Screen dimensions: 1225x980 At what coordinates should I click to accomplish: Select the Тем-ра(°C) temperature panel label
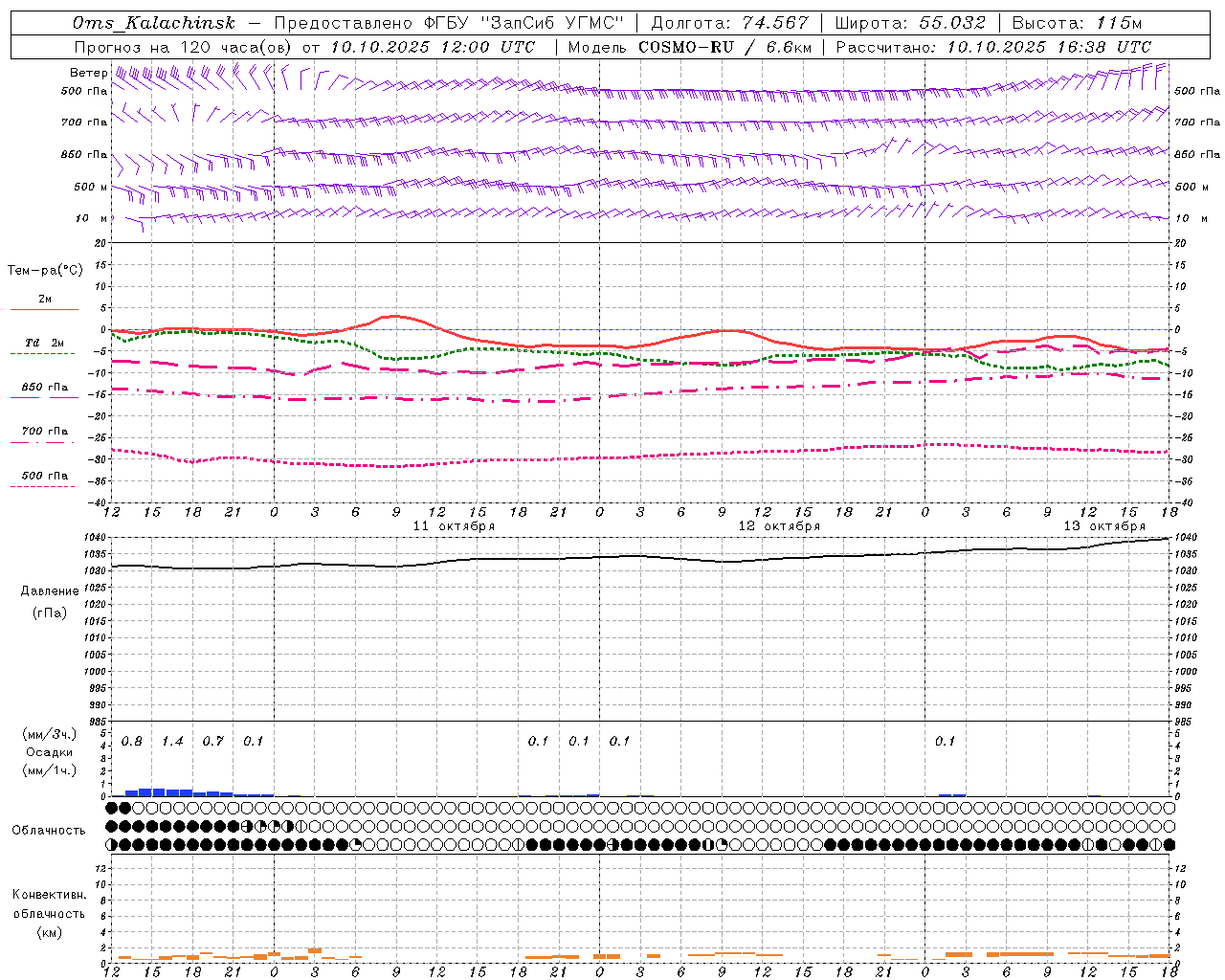click(x=45, y=271)
